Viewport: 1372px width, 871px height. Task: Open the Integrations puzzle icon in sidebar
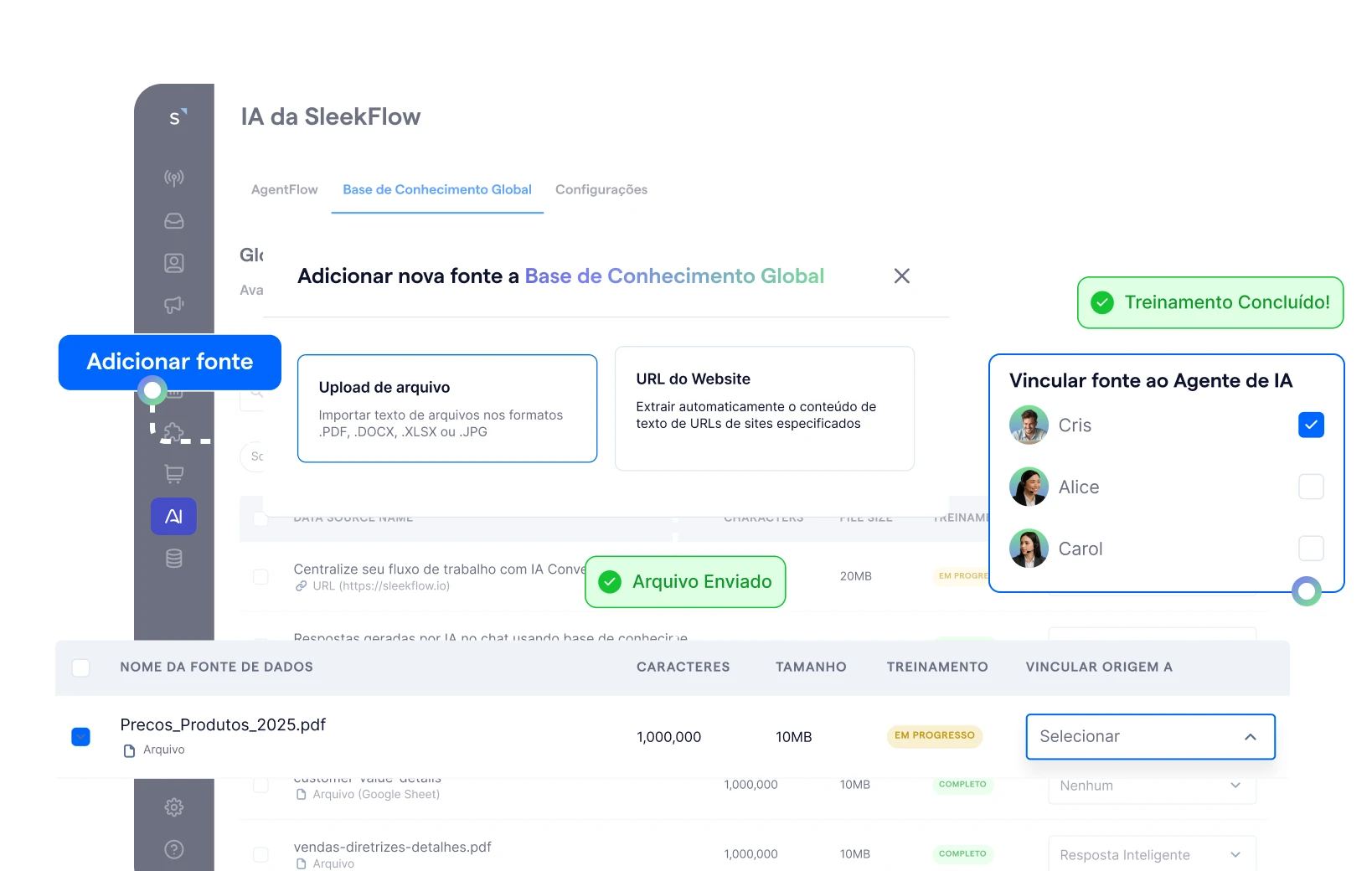174,432
